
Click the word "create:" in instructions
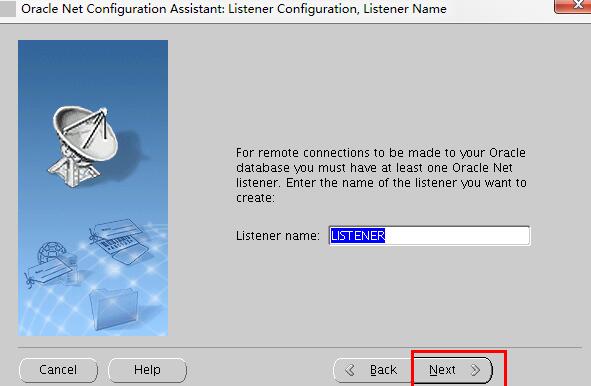click(x=255, y=198)
